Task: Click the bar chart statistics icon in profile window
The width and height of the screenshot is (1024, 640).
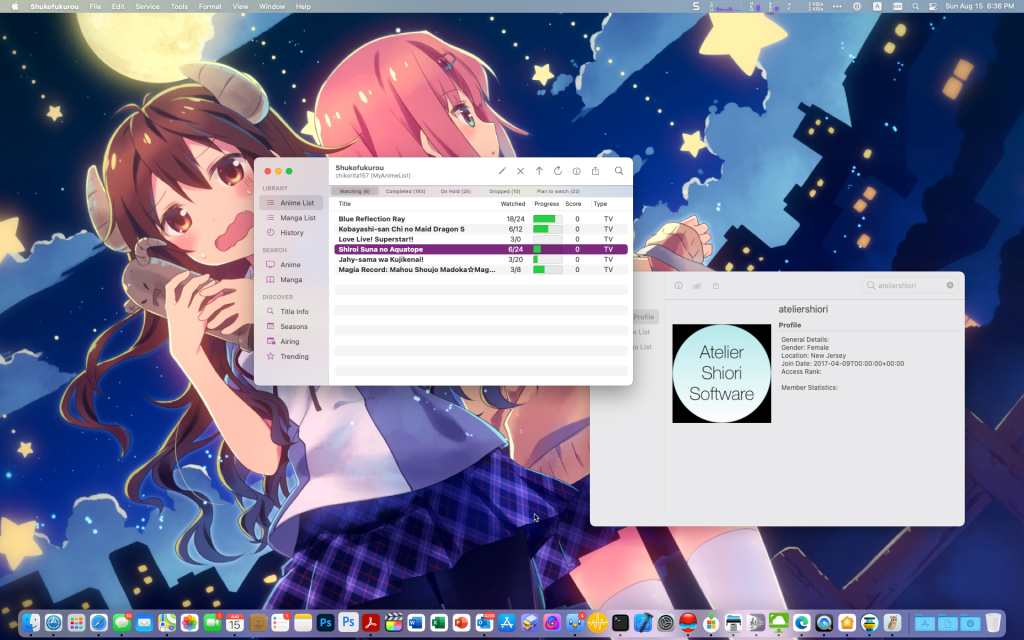Action: [x=697, y=285]
